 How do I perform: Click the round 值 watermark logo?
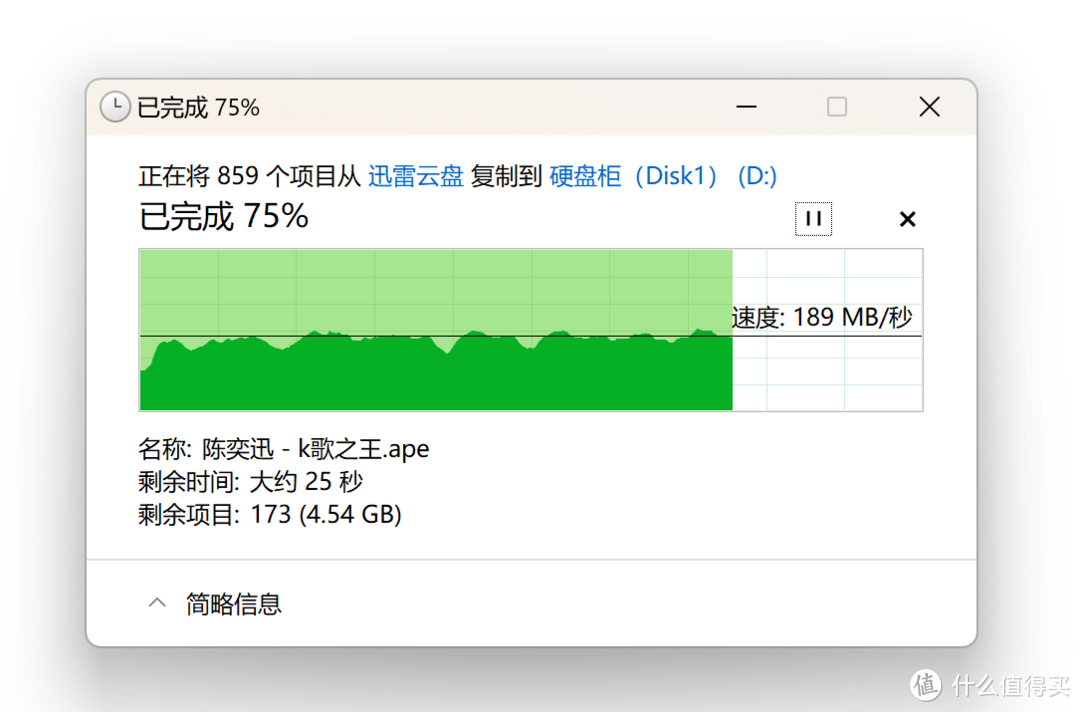click(x=925, y=684)
